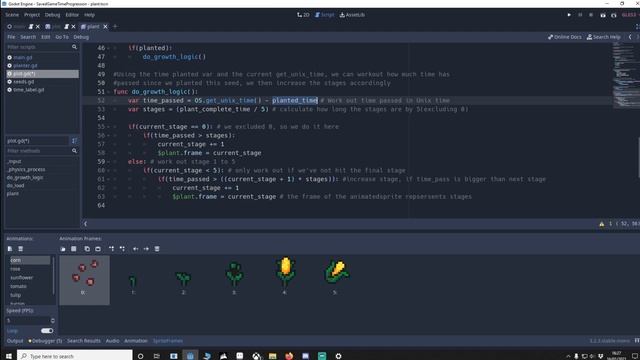Insert empty frame before icon
Viewport: 640px width, 360px height.
pyautogui.click(x=111, y=249)
